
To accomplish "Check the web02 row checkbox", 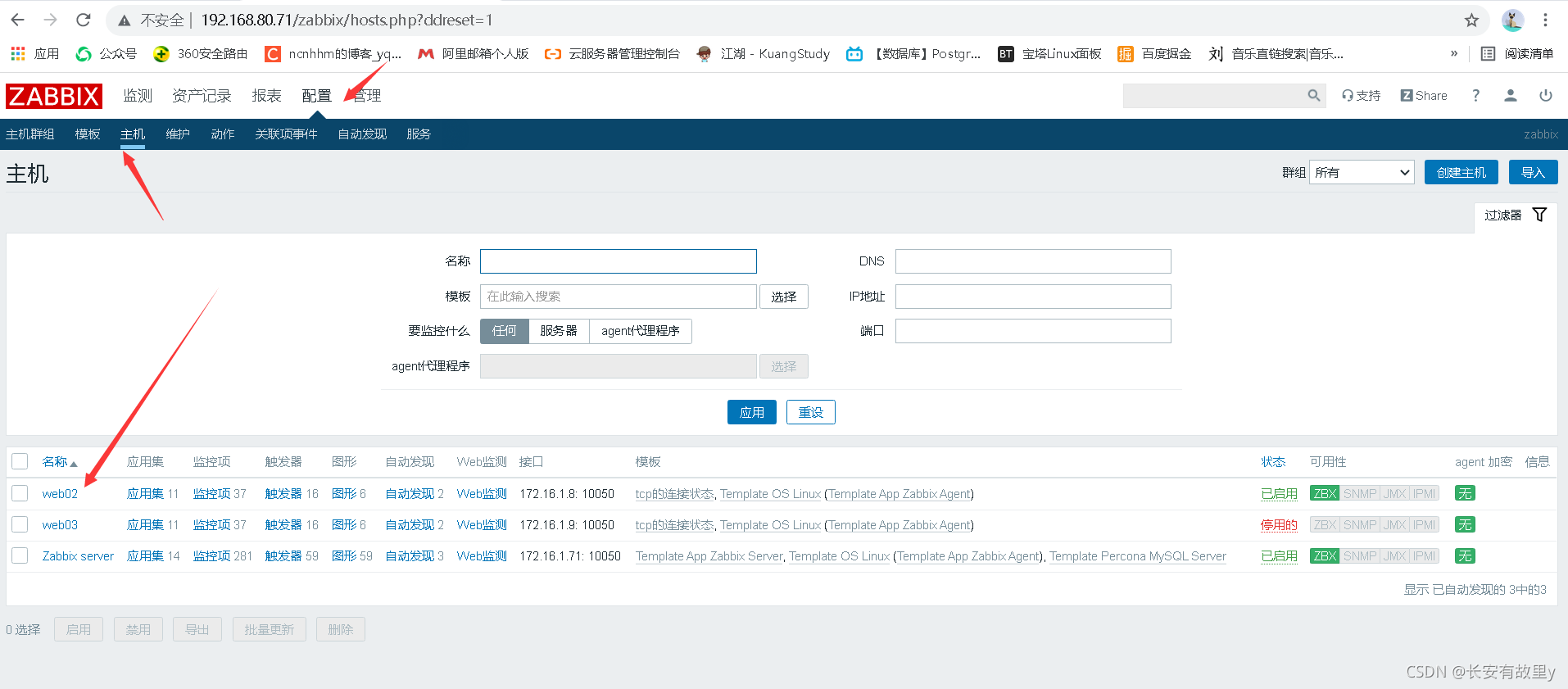I will 20,493.
